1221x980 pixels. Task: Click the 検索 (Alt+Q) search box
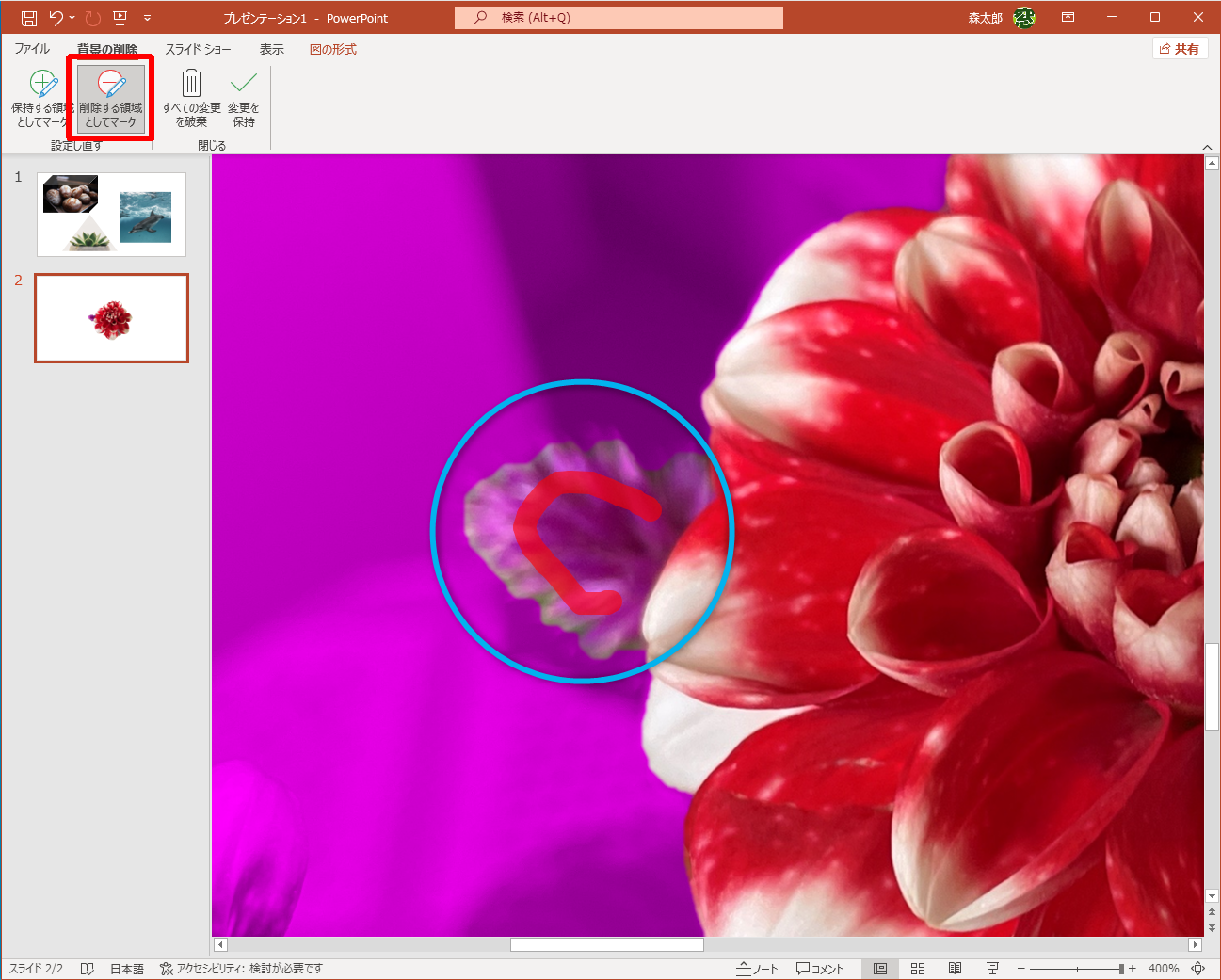coord(619,18)
